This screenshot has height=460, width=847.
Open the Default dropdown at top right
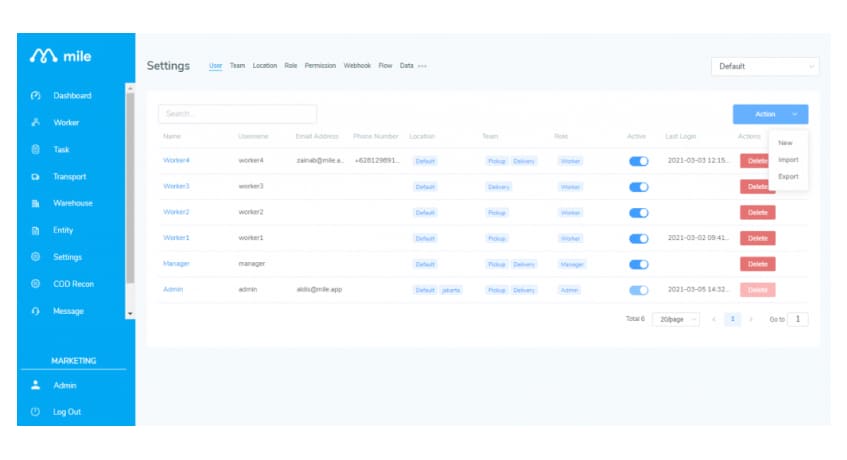click(765, 66)
